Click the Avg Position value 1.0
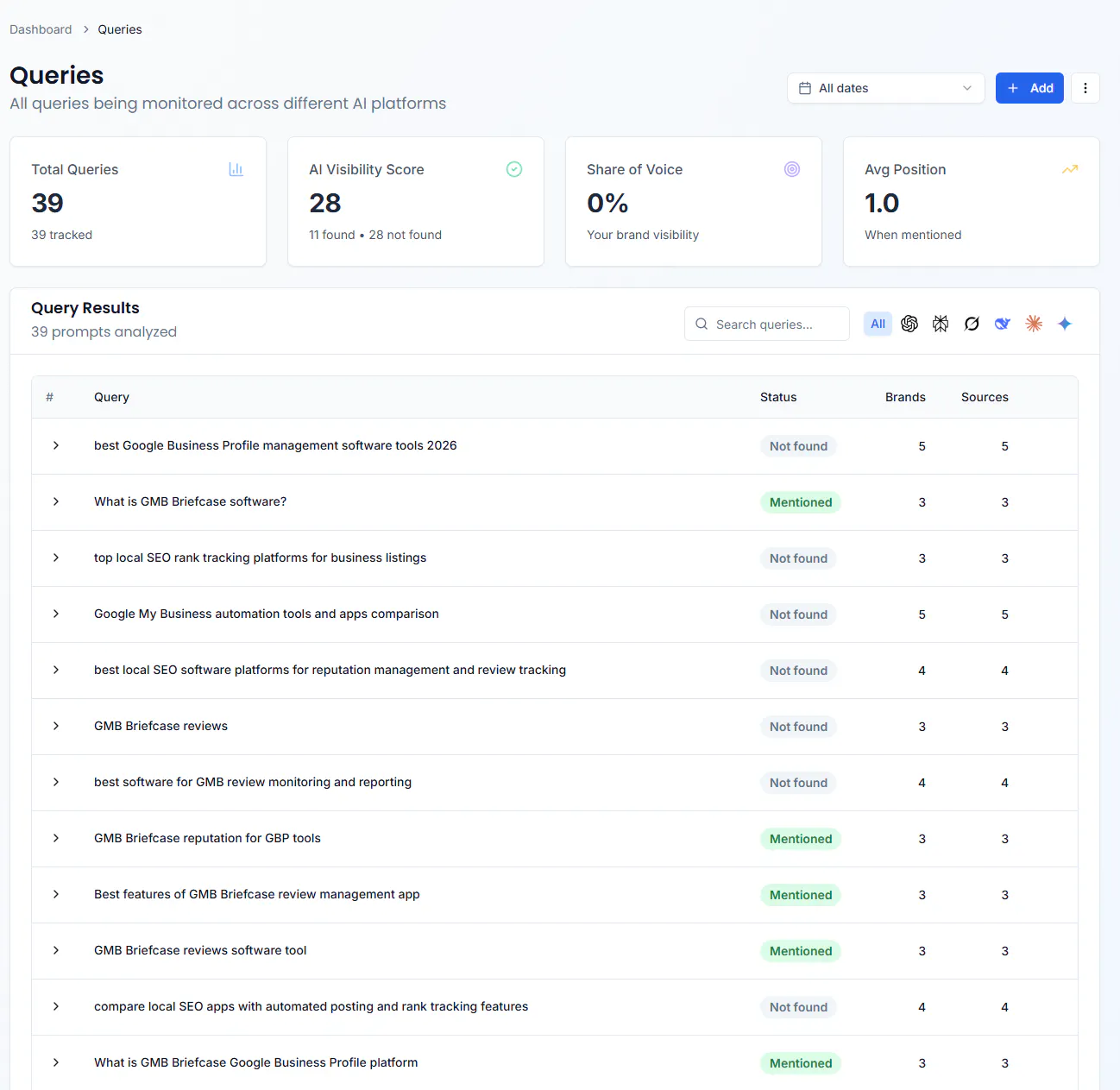The image size is (1120, 1090). click(882, 203)
